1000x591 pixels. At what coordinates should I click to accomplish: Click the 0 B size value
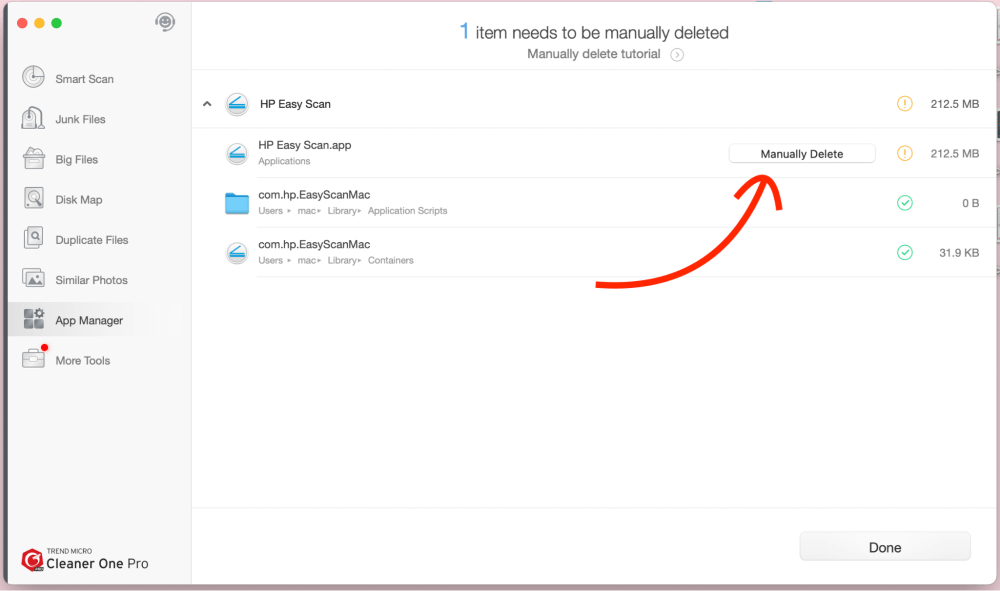point(970,203)
